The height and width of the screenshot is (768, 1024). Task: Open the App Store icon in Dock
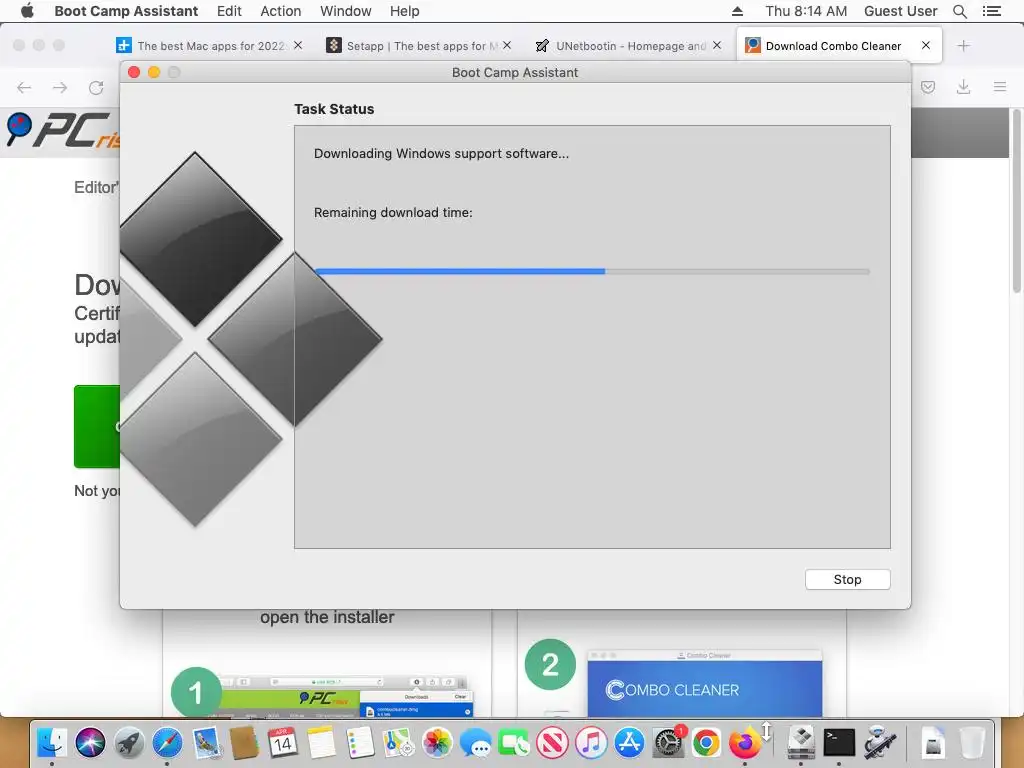(630, 743)
